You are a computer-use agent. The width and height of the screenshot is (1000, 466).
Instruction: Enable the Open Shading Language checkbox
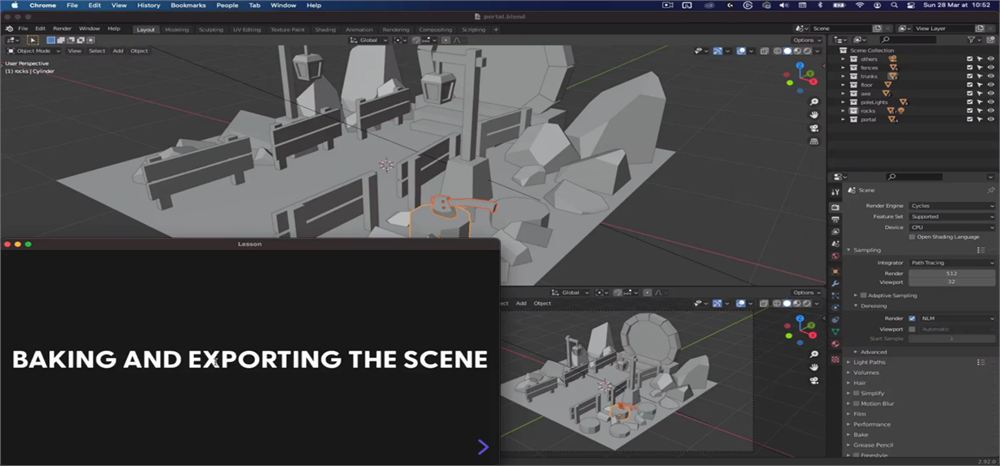(x=912, y=237)
